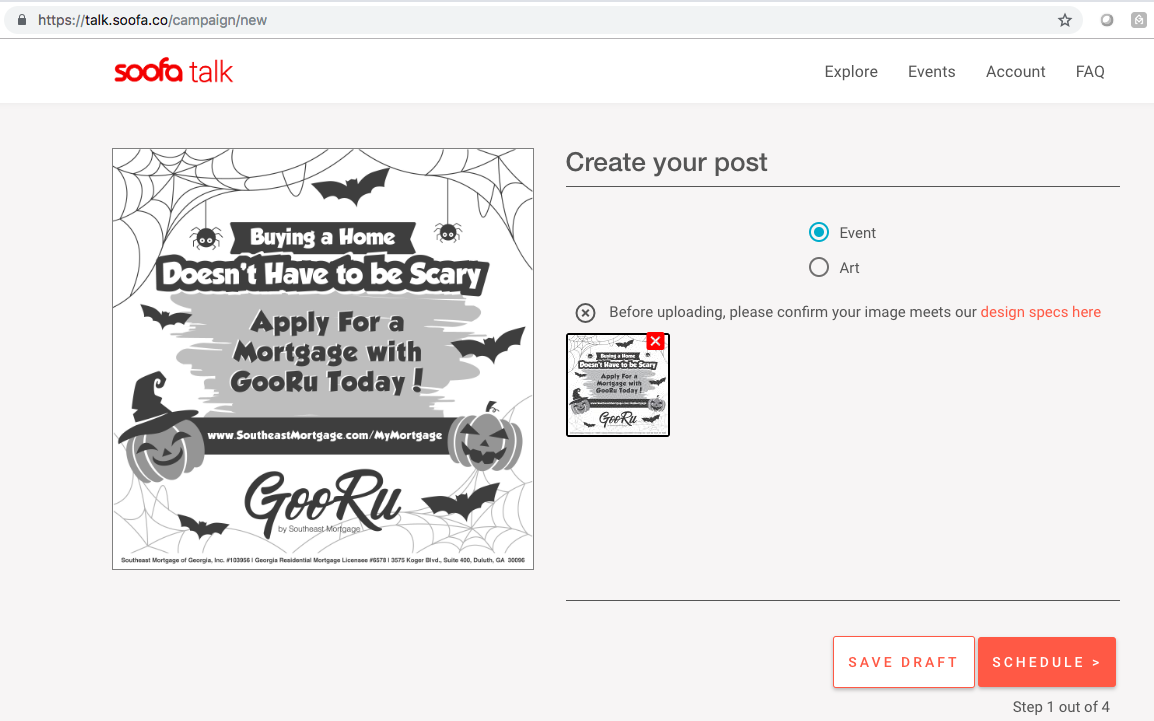The height and width of the screenshot is (721, 1154).
Task: Click the circled X icon beside design specs notice
Action: tap(585, 313)
